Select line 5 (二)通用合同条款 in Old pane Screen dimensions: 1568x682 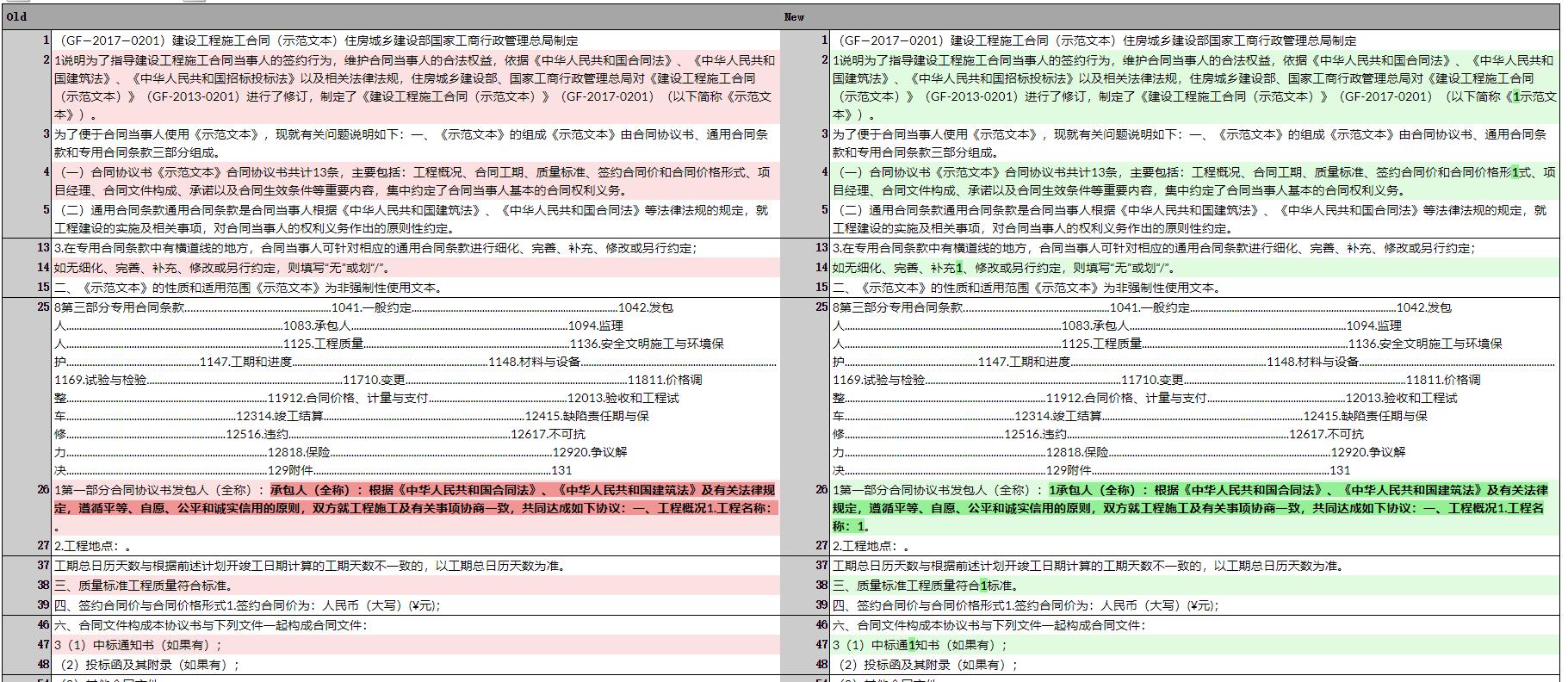(x=416, y=219)
